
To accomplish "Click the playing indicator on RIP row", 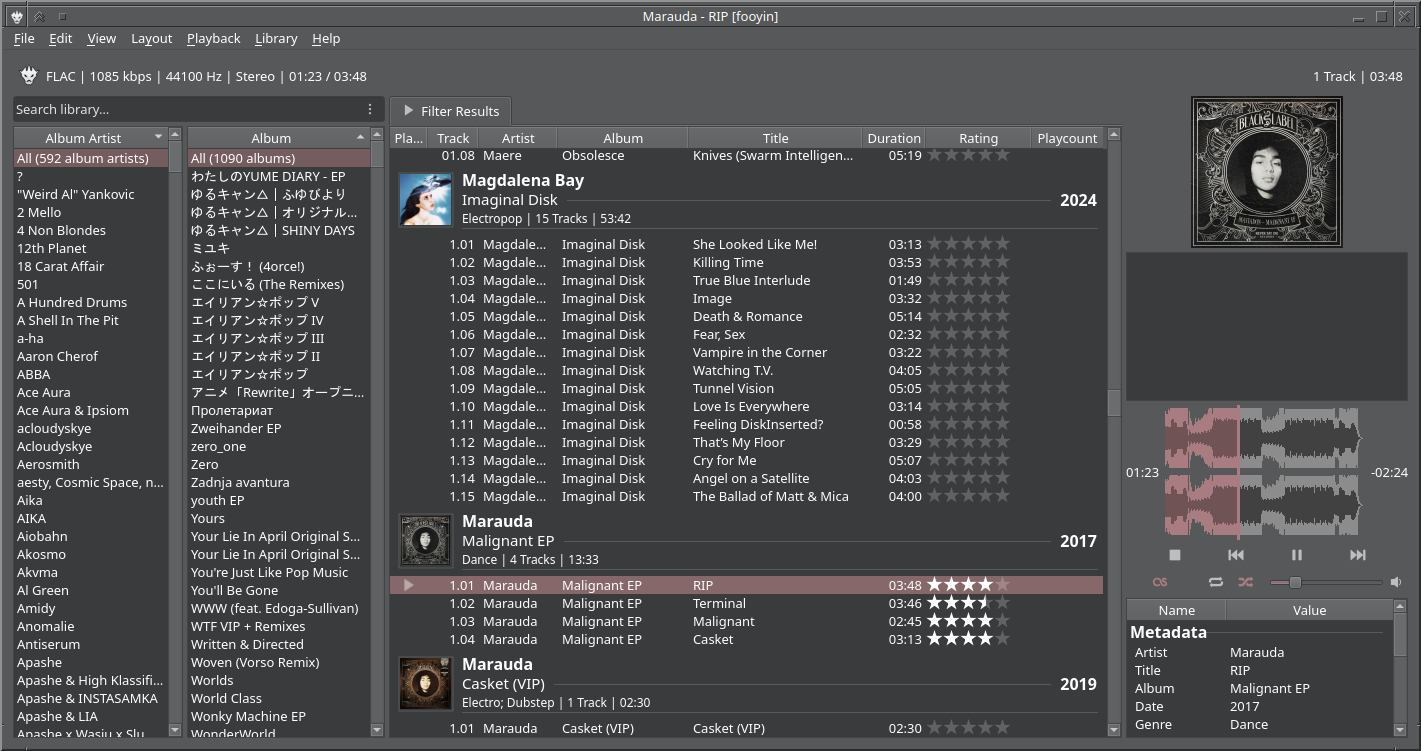I will [408, 585].
